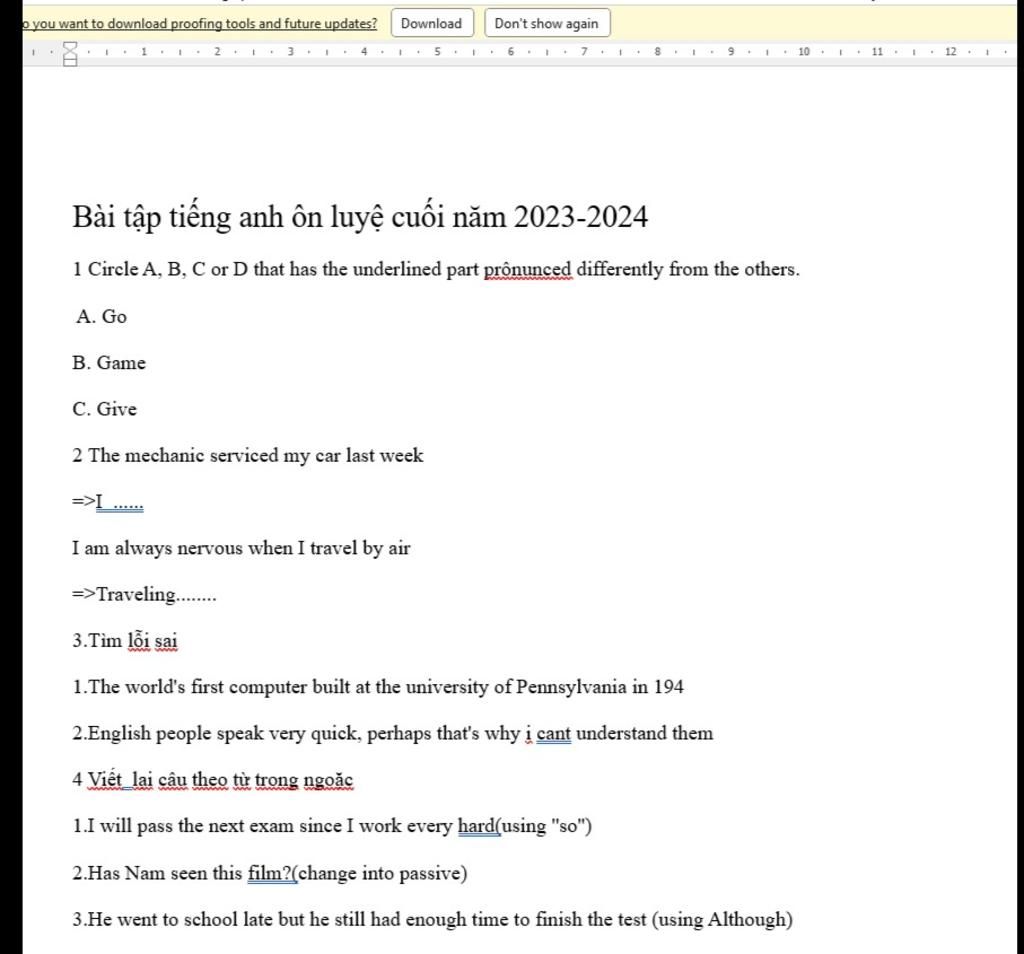Click the left indent marker on ruler
This screenshot has width=1024, height=954.
pyautogui.click(x=70, y=61)
